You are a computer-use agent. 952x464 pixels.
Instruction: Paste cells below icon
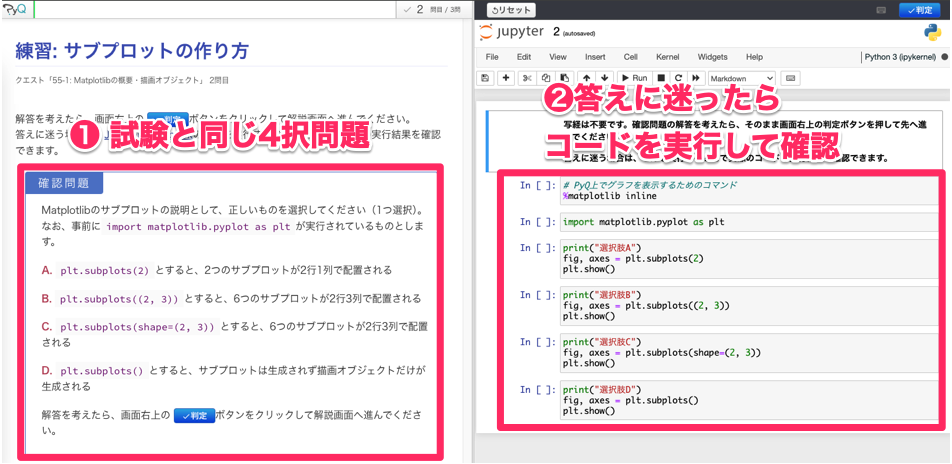565,78
